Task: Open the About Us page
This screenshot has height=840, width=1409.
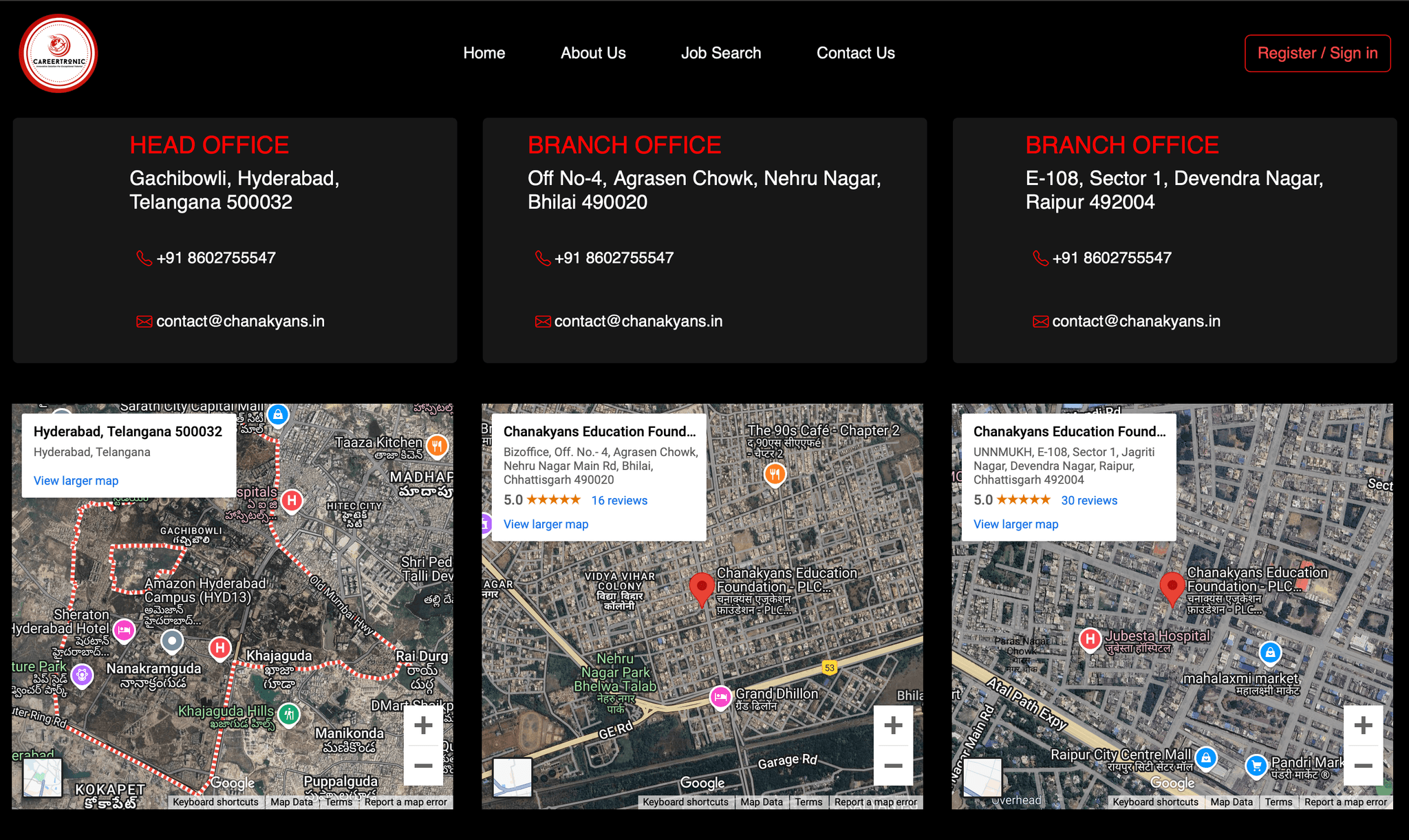Action: pos(593,53)
